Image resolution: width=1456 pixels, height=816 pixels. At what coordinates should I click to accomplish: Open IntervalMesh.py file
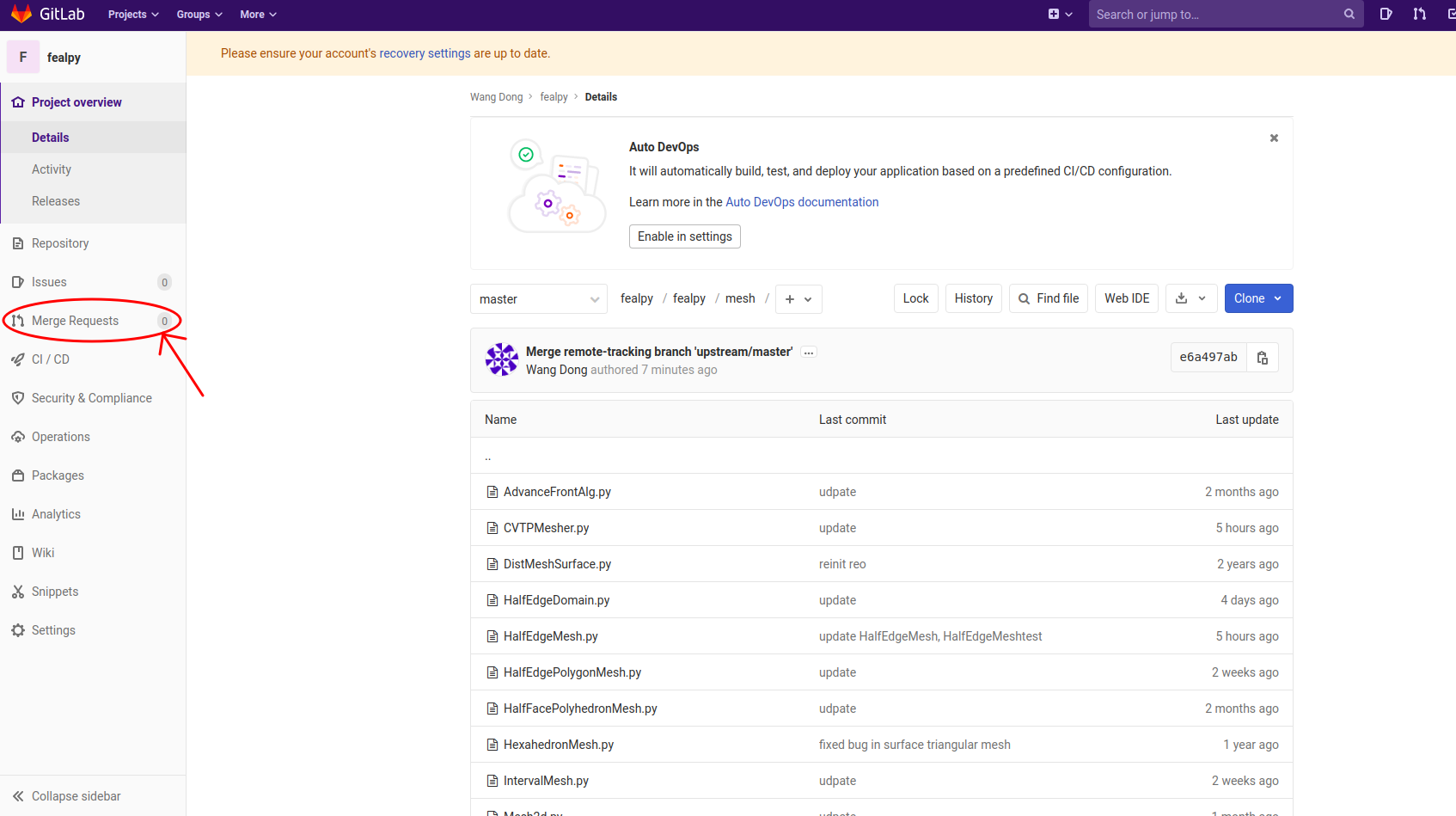(x=546, y=781)
